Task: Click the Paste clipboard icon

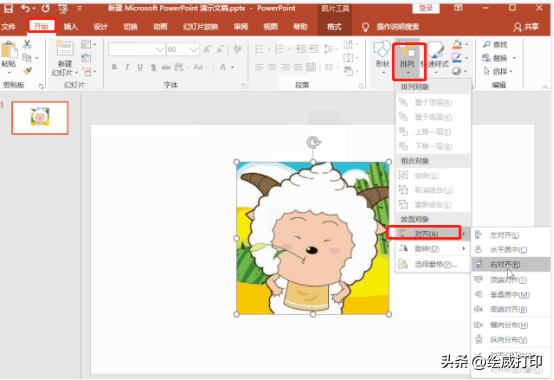Action: click(x=9, y=50)
